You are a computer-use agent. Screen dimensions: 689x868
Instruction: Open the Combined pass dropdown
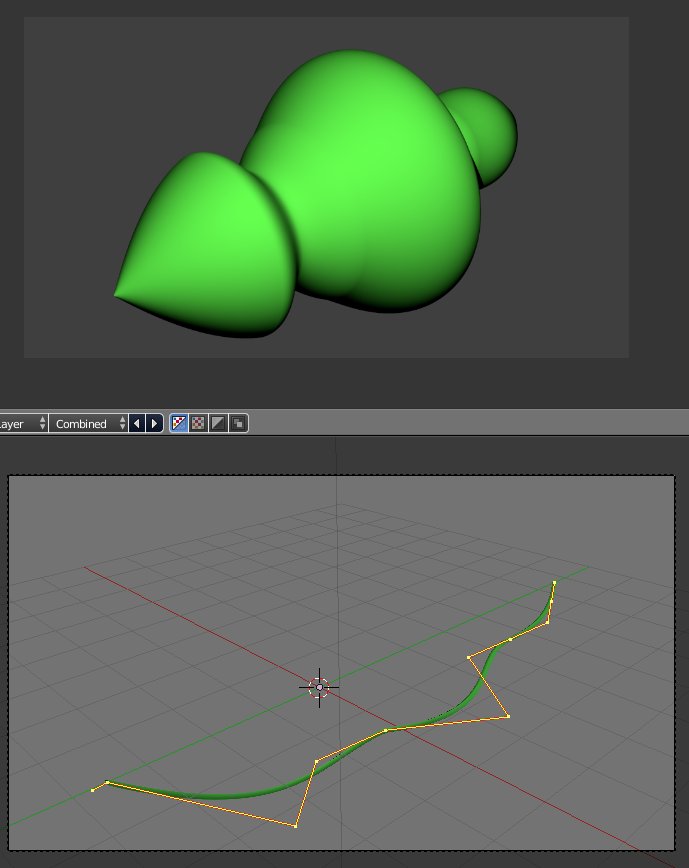90,423
